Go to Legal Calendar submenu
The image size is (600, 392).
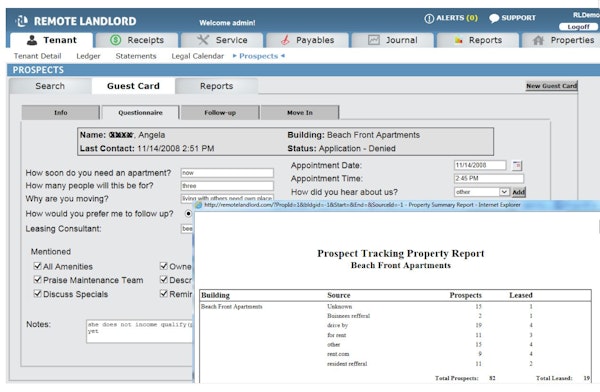197,56
